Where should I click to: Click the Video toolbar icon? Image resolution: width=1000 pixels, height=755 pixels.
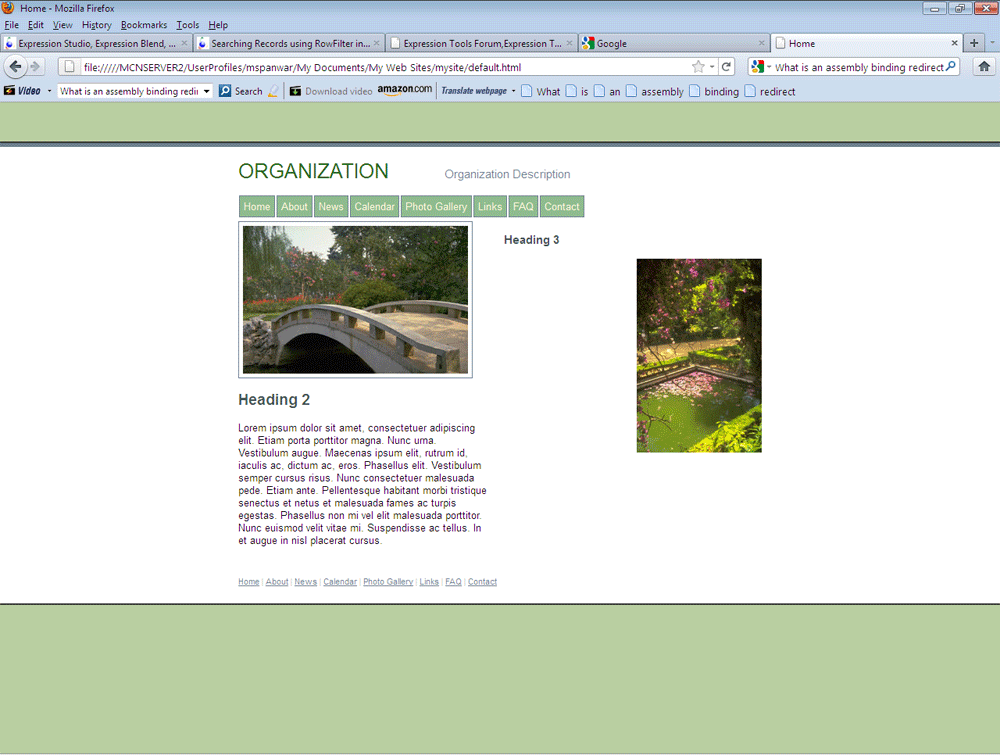coord(22,91)
